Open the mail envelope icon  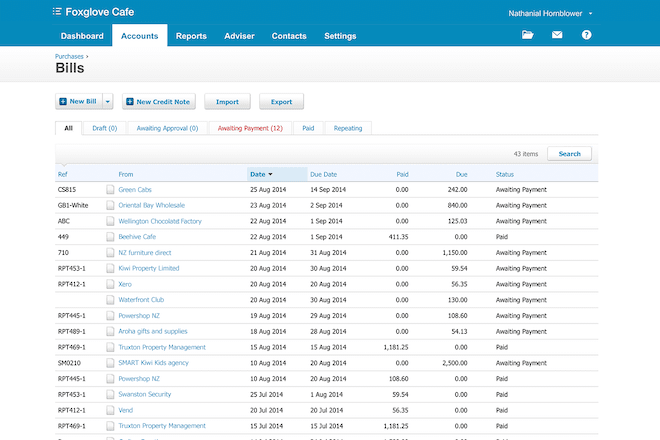pos(557,35)
